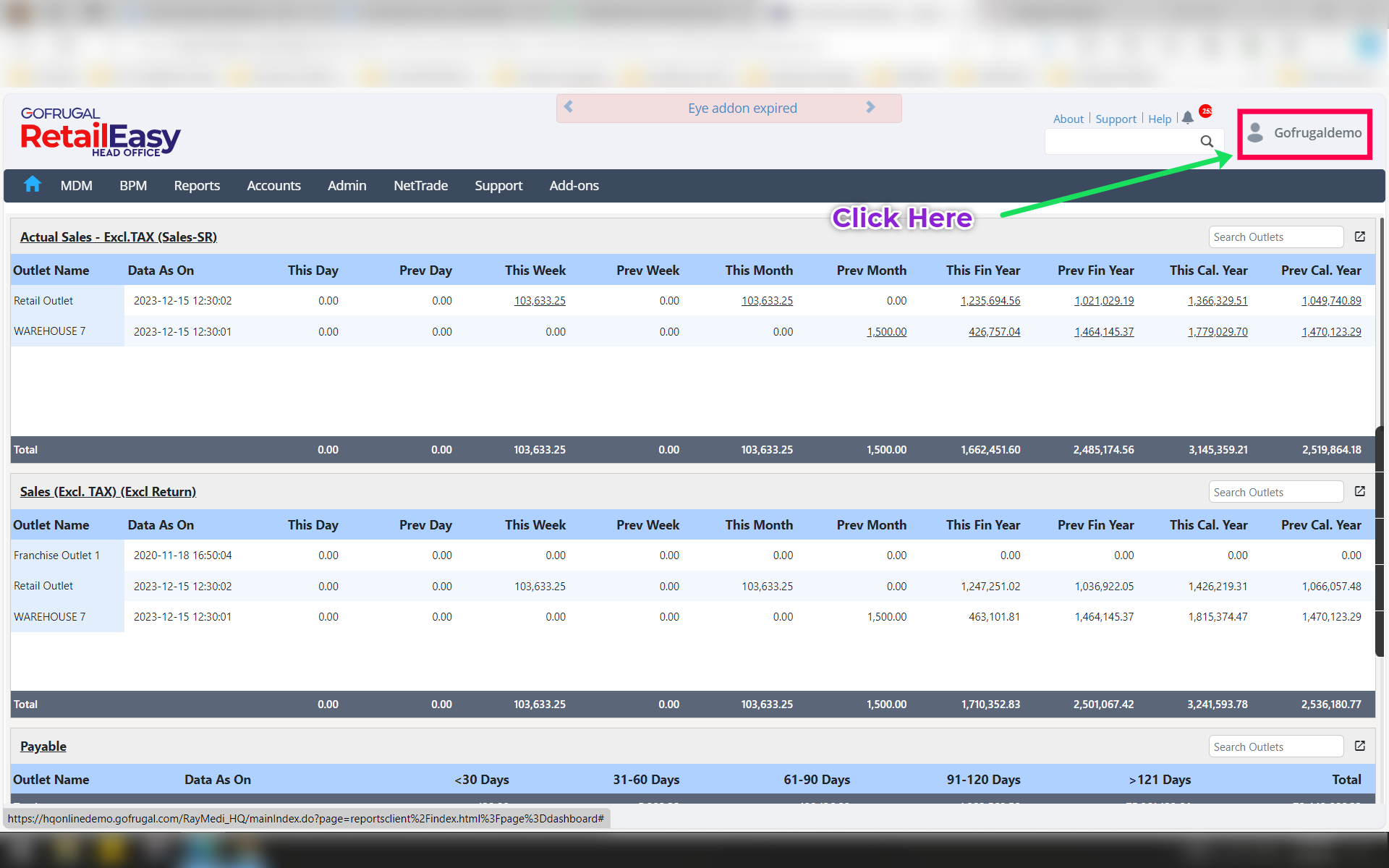Click the Gofrugaldemo user profile icon

[x=1256, y=132]
